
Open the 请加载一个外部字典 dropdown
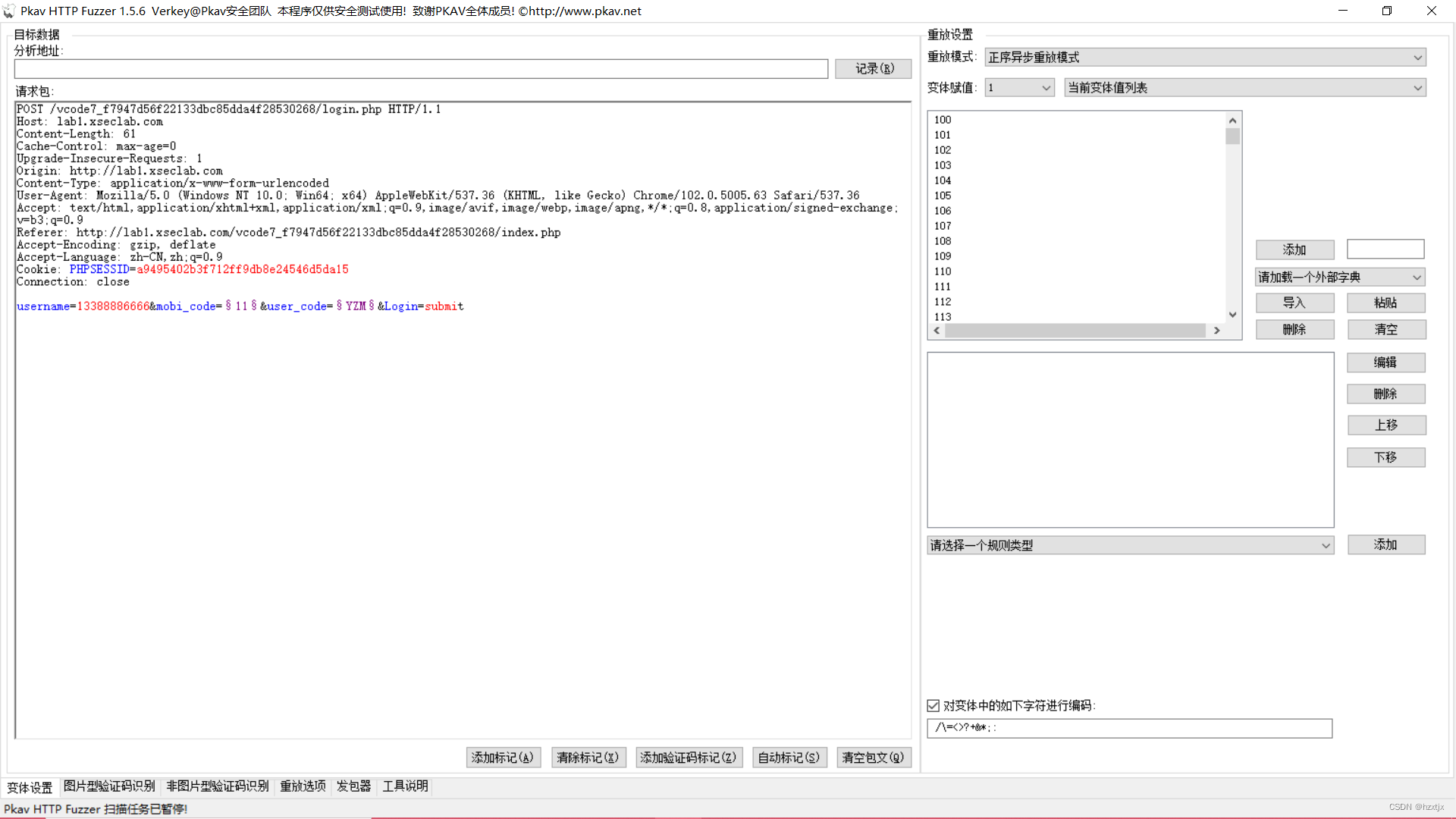[x=1340, y=278]
